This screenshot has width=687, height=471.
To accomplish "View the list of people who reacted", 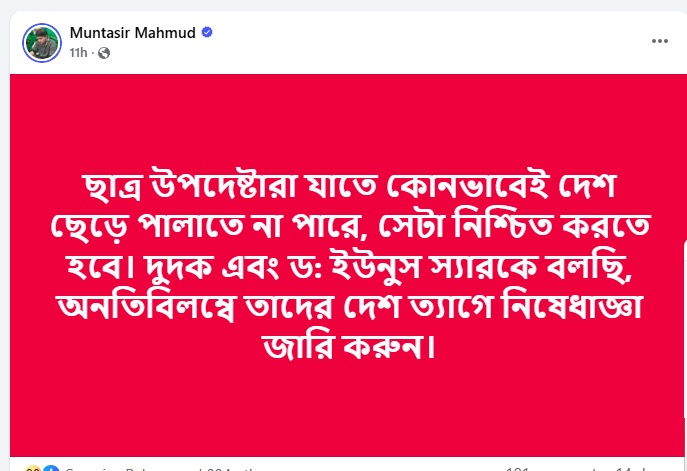I will point(150,467).
